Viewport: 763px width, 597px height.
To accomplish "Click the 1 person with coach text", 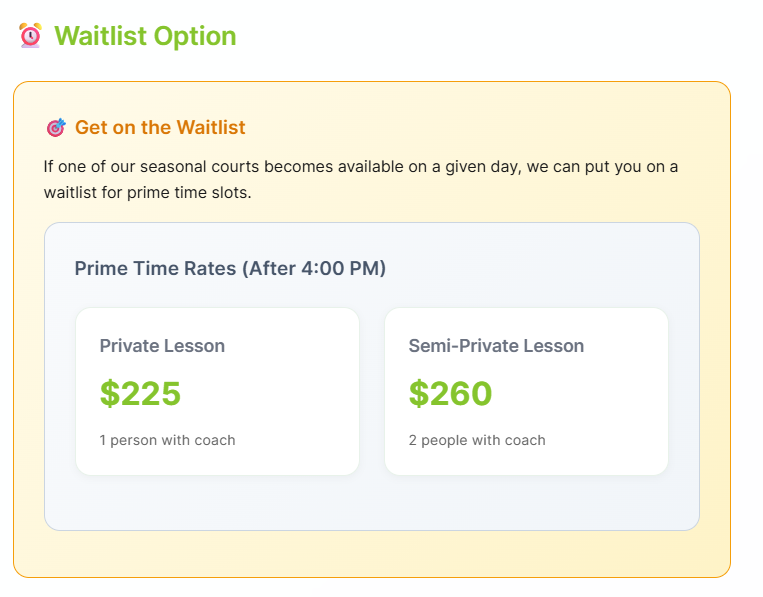I will pyautogui.click(x=167, y=440).
